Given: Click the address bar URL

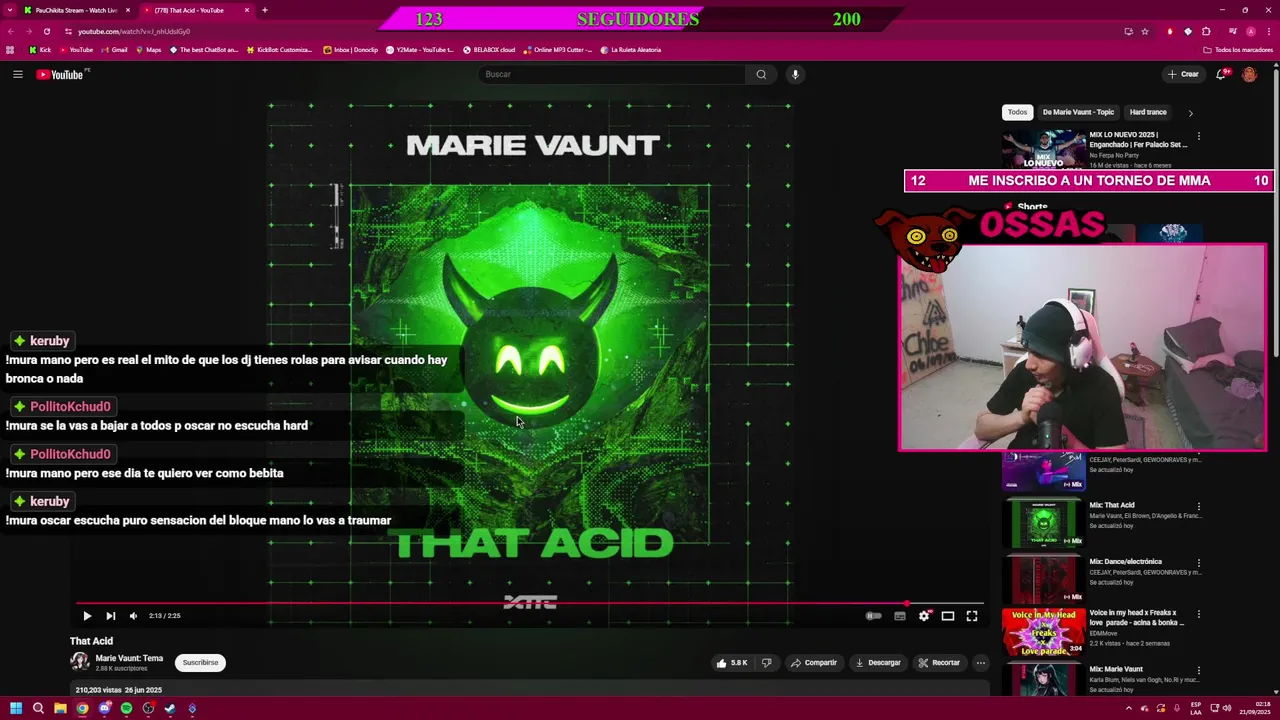Looking at the screenshot, I should click(134, 31).
